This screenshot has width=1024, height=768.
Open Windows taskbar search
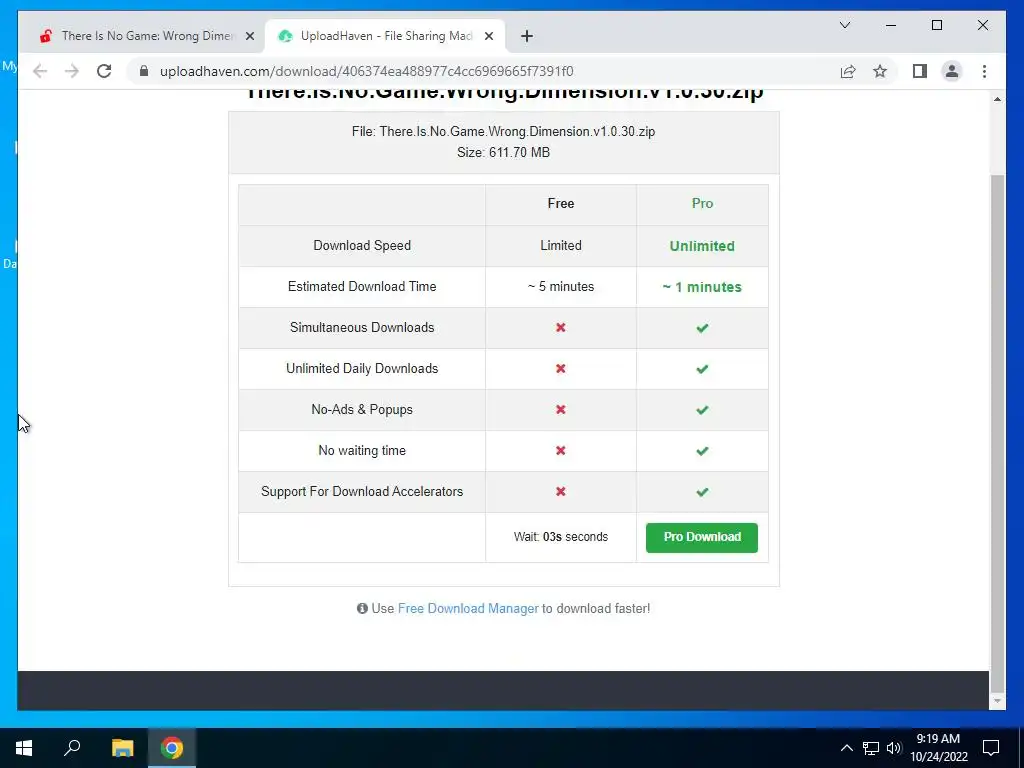pos(72,748)
